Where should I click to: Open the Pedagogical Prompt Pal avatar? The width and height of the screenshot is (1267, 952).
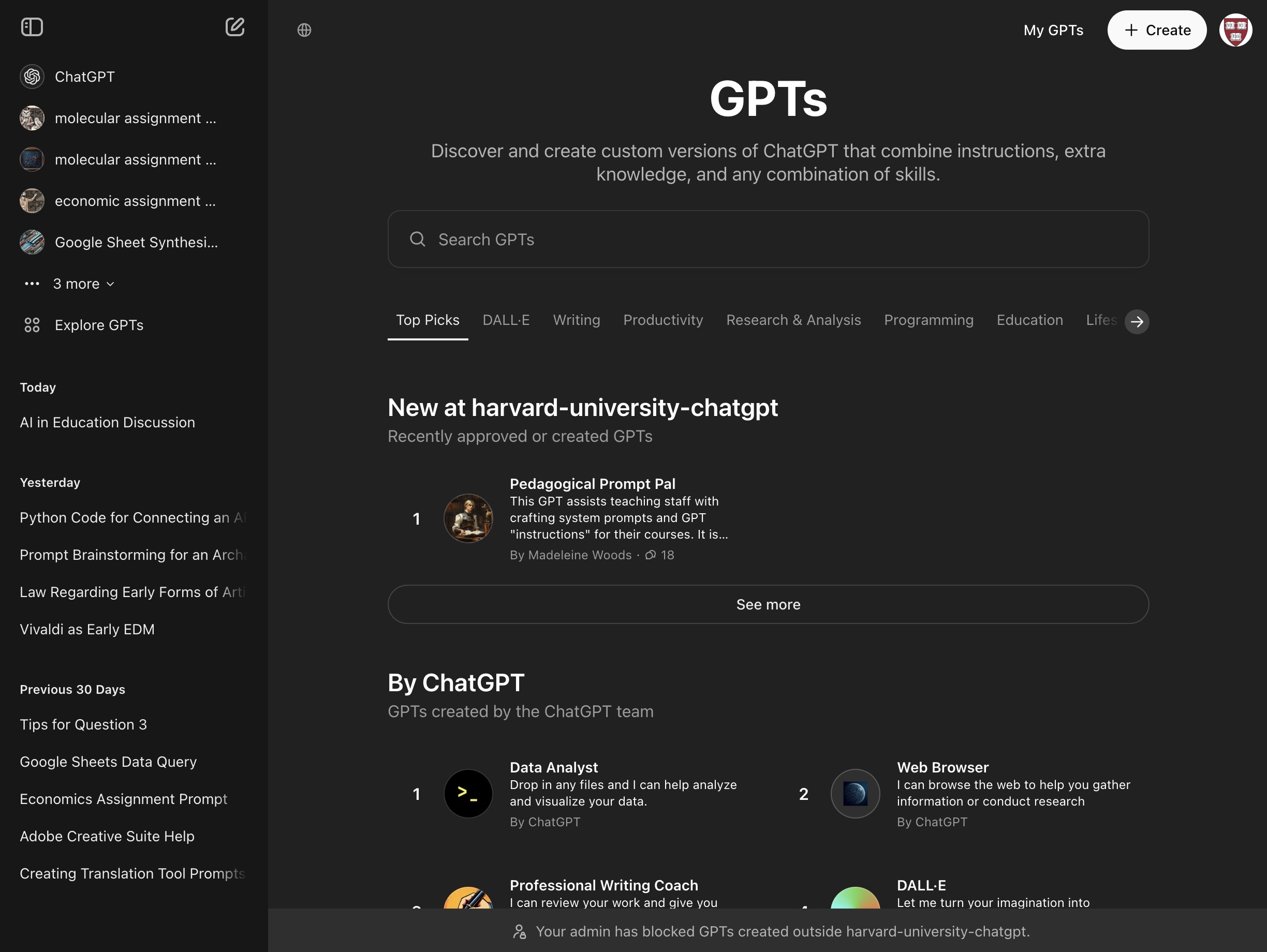468,518
